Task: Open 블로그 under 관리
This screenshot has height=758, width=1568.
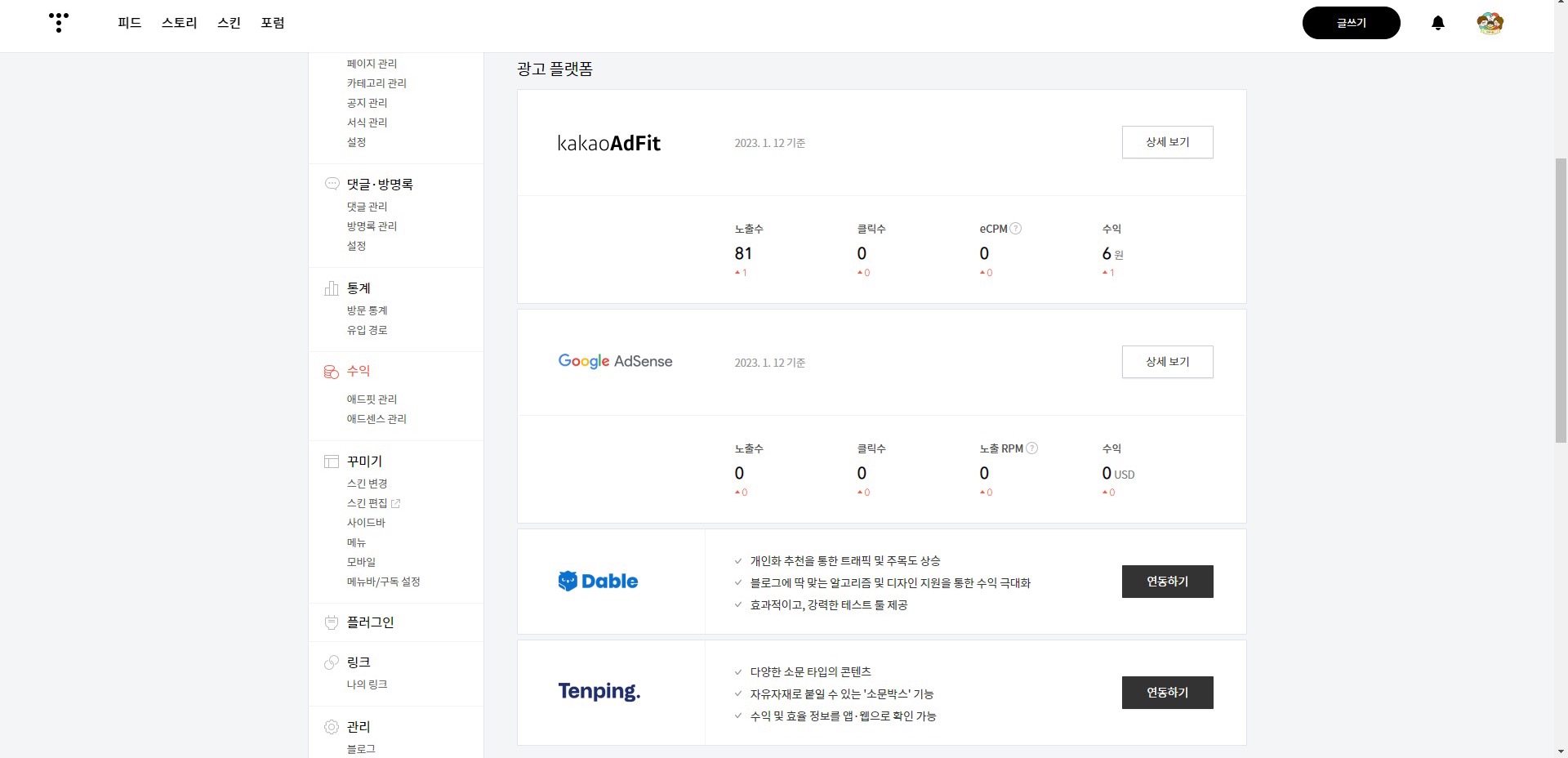Action: coord(361,749)
